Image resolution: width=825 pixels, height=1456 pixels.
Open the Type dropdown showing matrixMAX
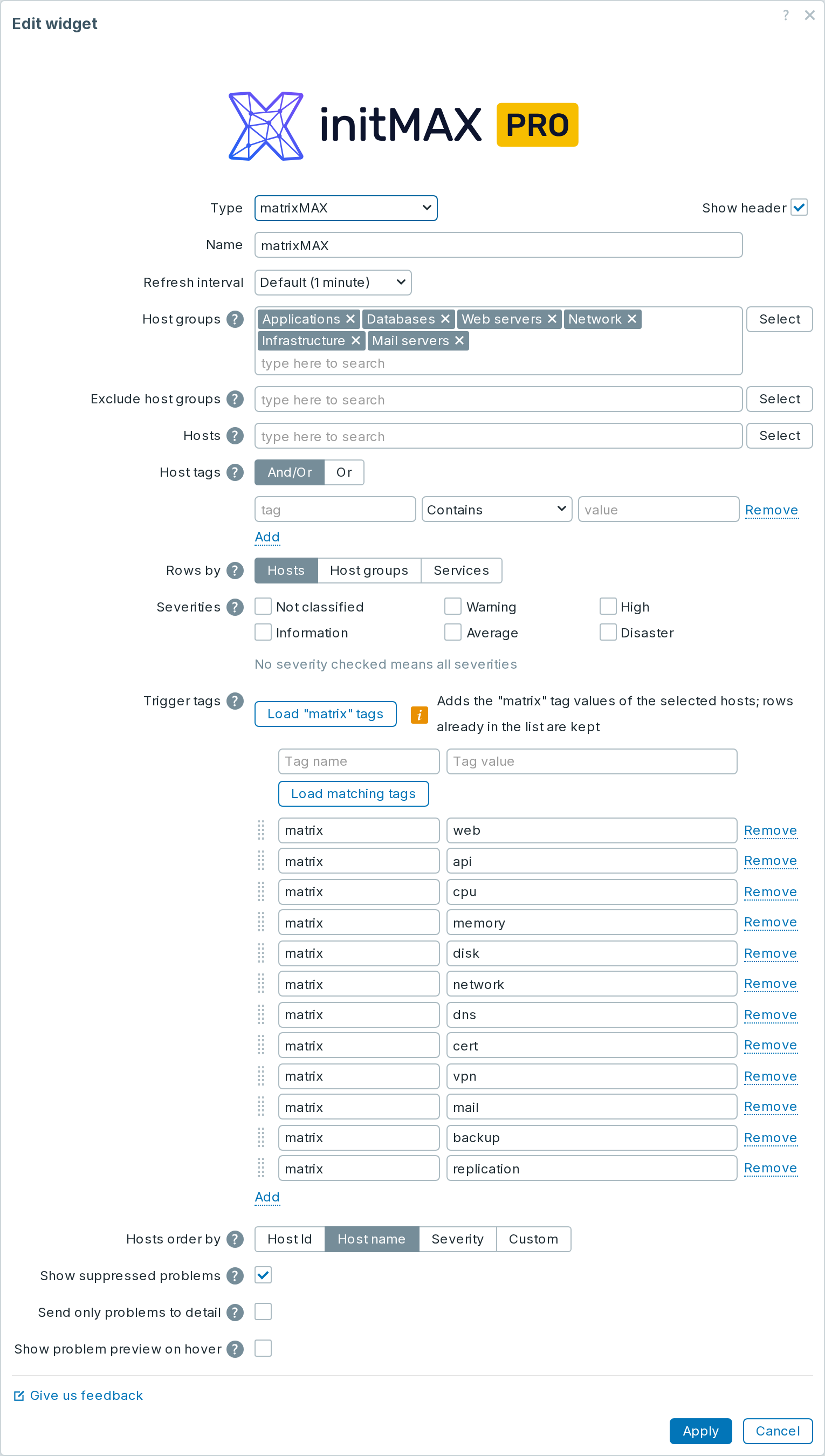[x=346, y=208]
